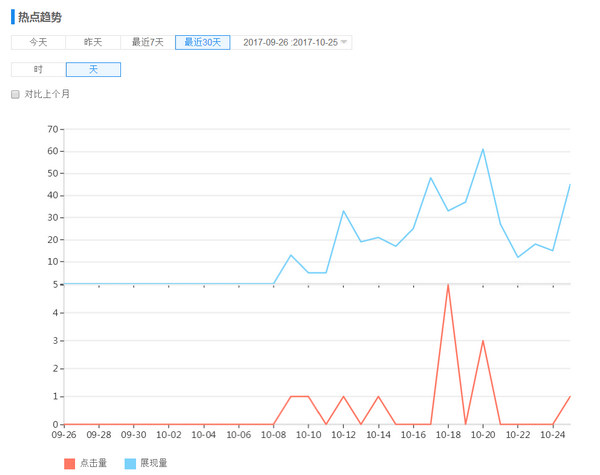Click the red line's peak at 10-18
Screen dimensions: 600x475
pyautogui.click(x=448, y=285)
